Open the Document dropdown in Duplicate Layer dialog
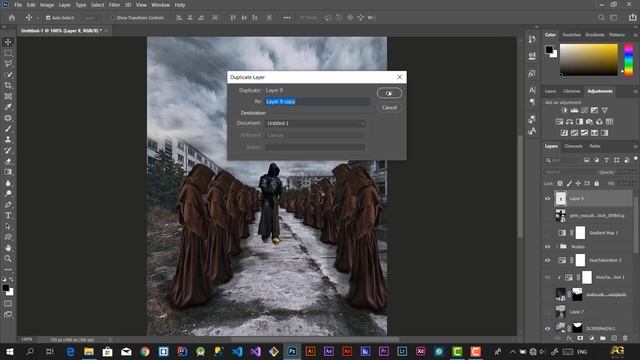The height and width of the screenshot is (360, 640). point(315,123)
